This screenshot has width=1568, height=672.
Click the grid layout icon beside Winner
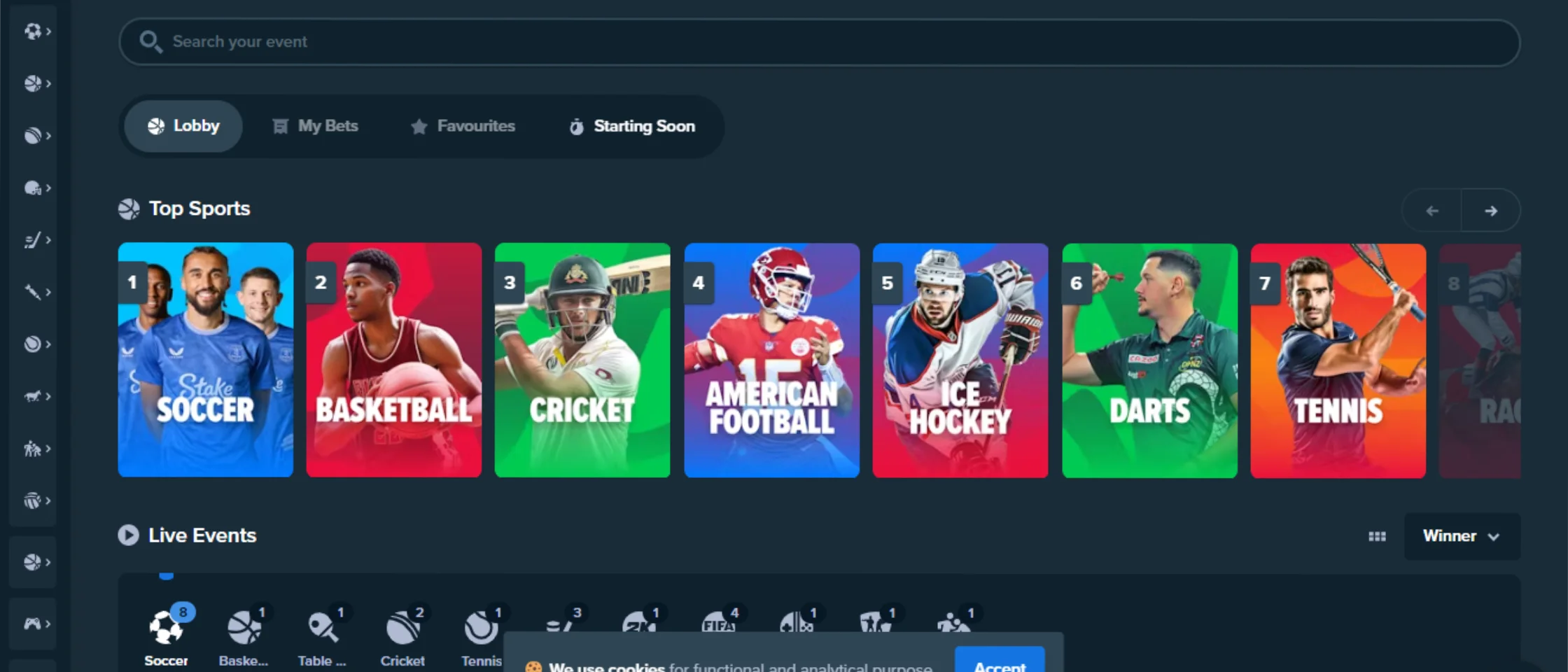1377,536
